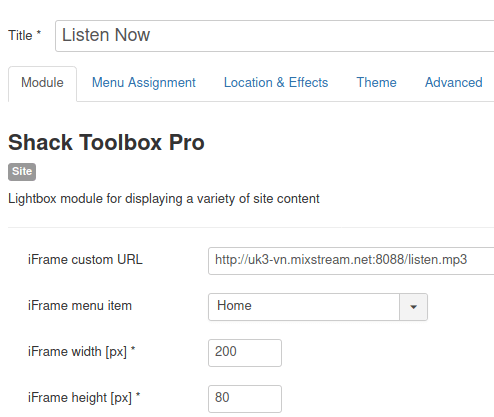Click the iFrame width field
The height and width of the screenshot is (417, 494).
pos(245,353)
